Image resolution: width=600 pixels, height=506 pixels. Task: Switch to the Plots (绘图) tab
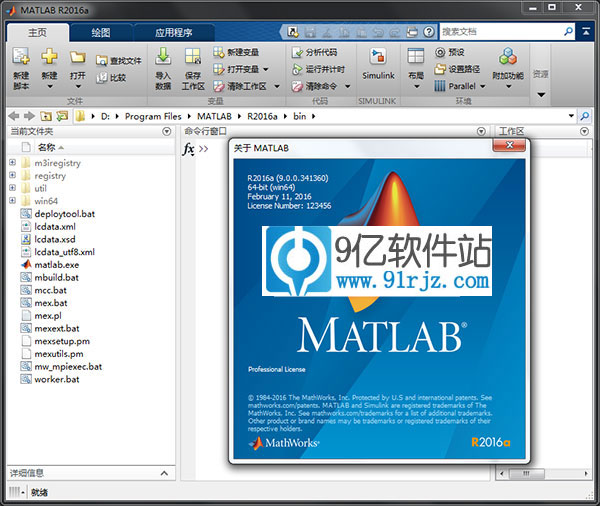[101, 33]
